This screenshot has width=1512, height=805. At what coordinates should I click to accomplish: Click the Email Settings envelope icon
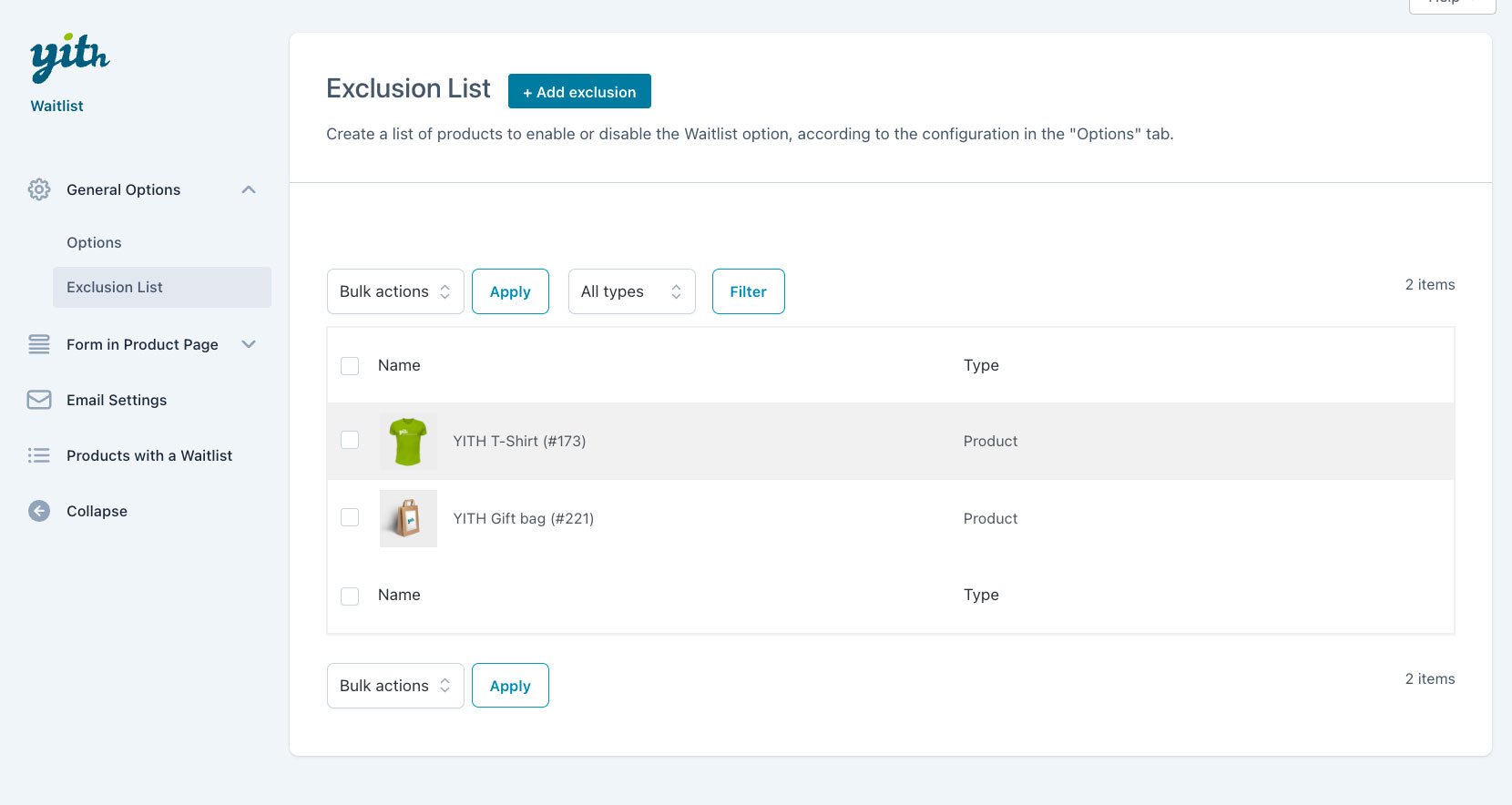39,400
